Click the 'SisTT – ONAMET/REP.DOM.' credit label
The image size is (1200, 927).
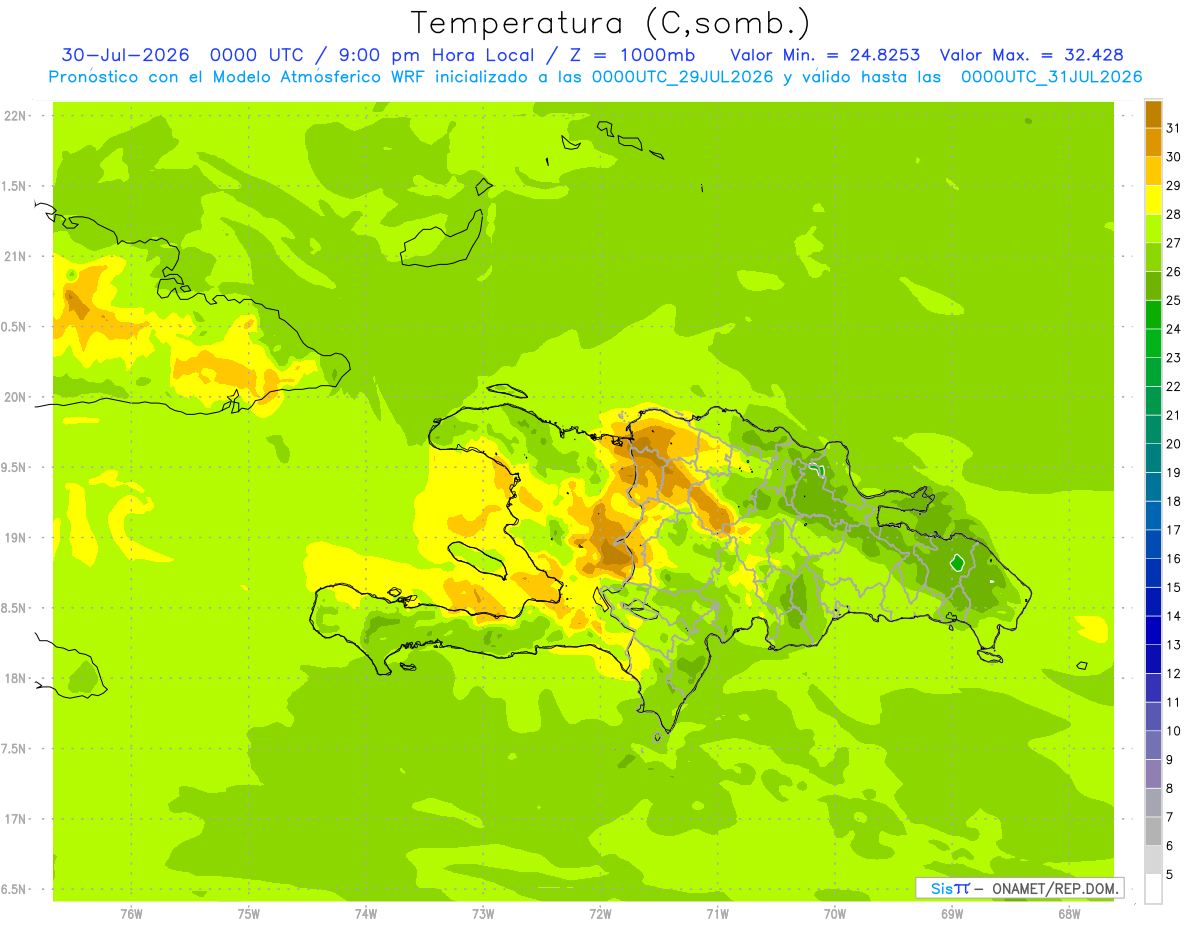pos(1020,888)
